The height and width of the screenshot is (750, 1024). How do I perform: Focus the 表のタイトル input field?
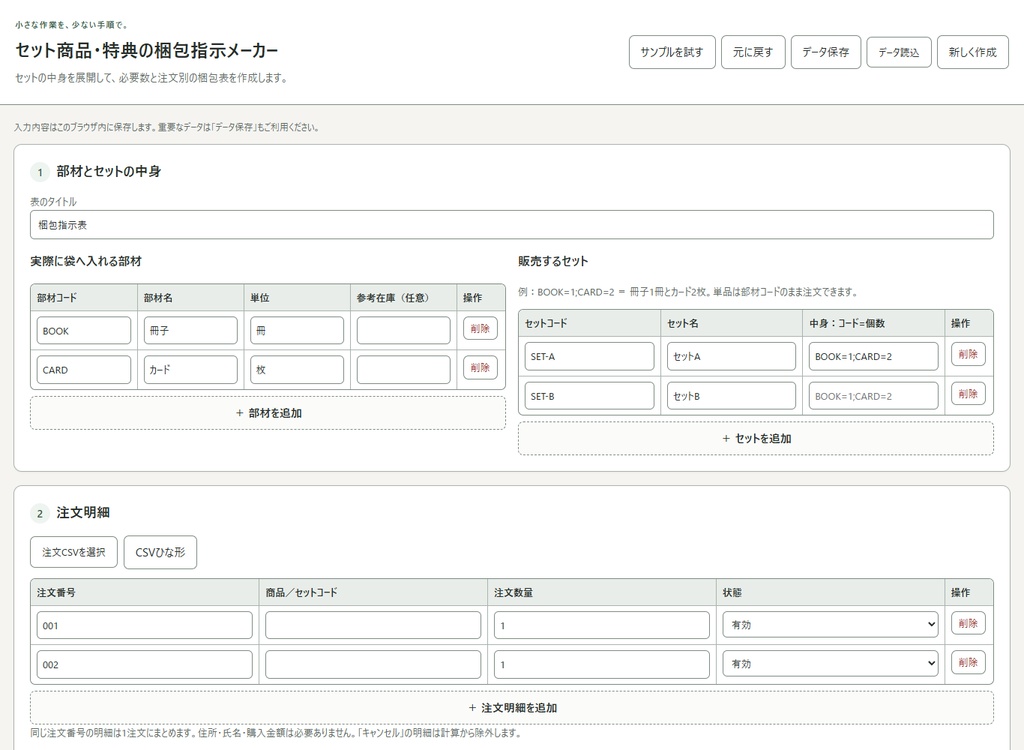pos(512,225)
